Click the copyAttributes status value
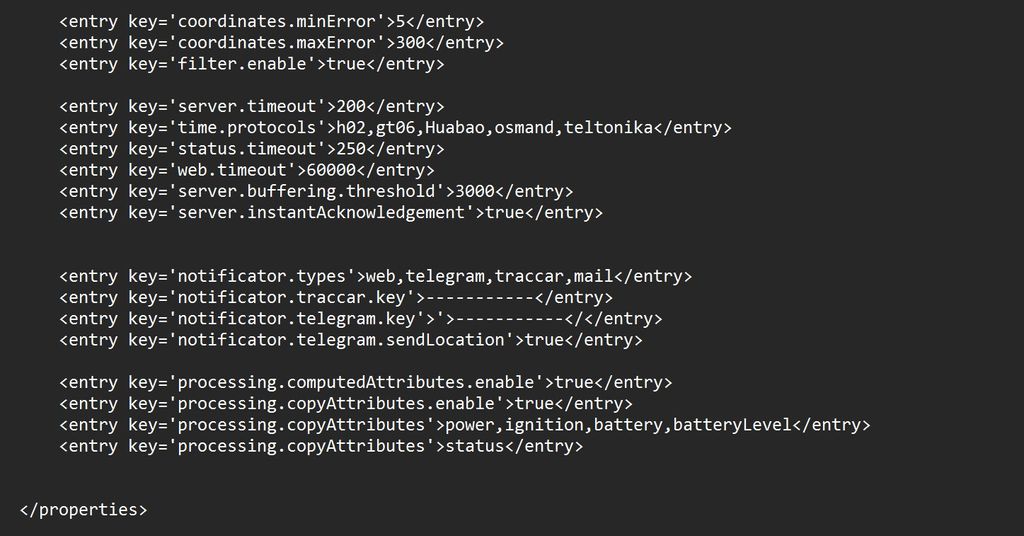The height and width of the screenshot is (536, 1024). pyautogui.click(x=475, y=447)
